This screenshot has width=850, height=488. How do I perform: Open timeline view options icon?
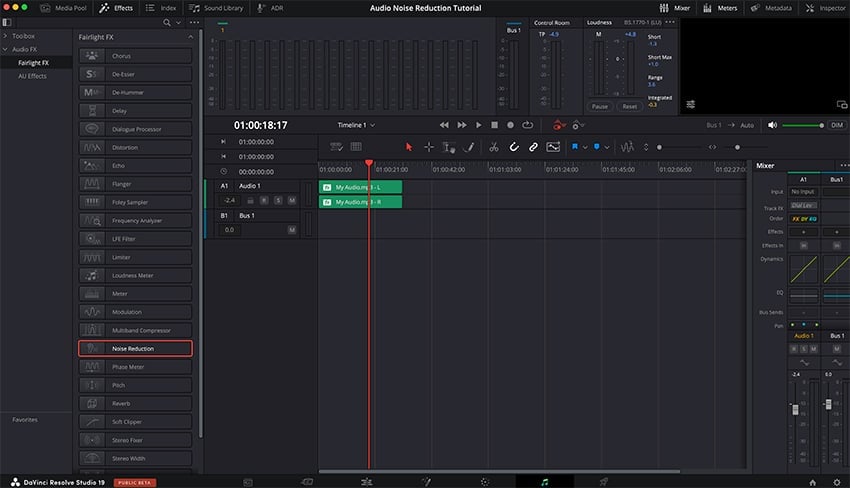336,147
